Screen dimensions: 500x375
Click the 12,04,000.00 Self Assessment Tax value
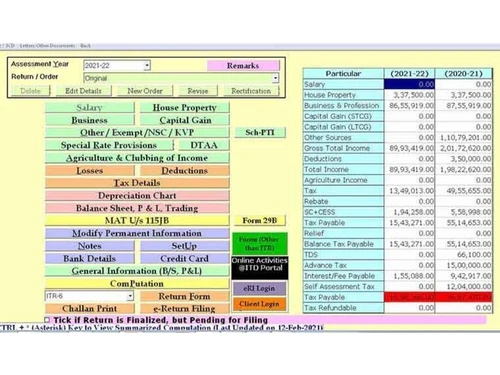point(464,286)
